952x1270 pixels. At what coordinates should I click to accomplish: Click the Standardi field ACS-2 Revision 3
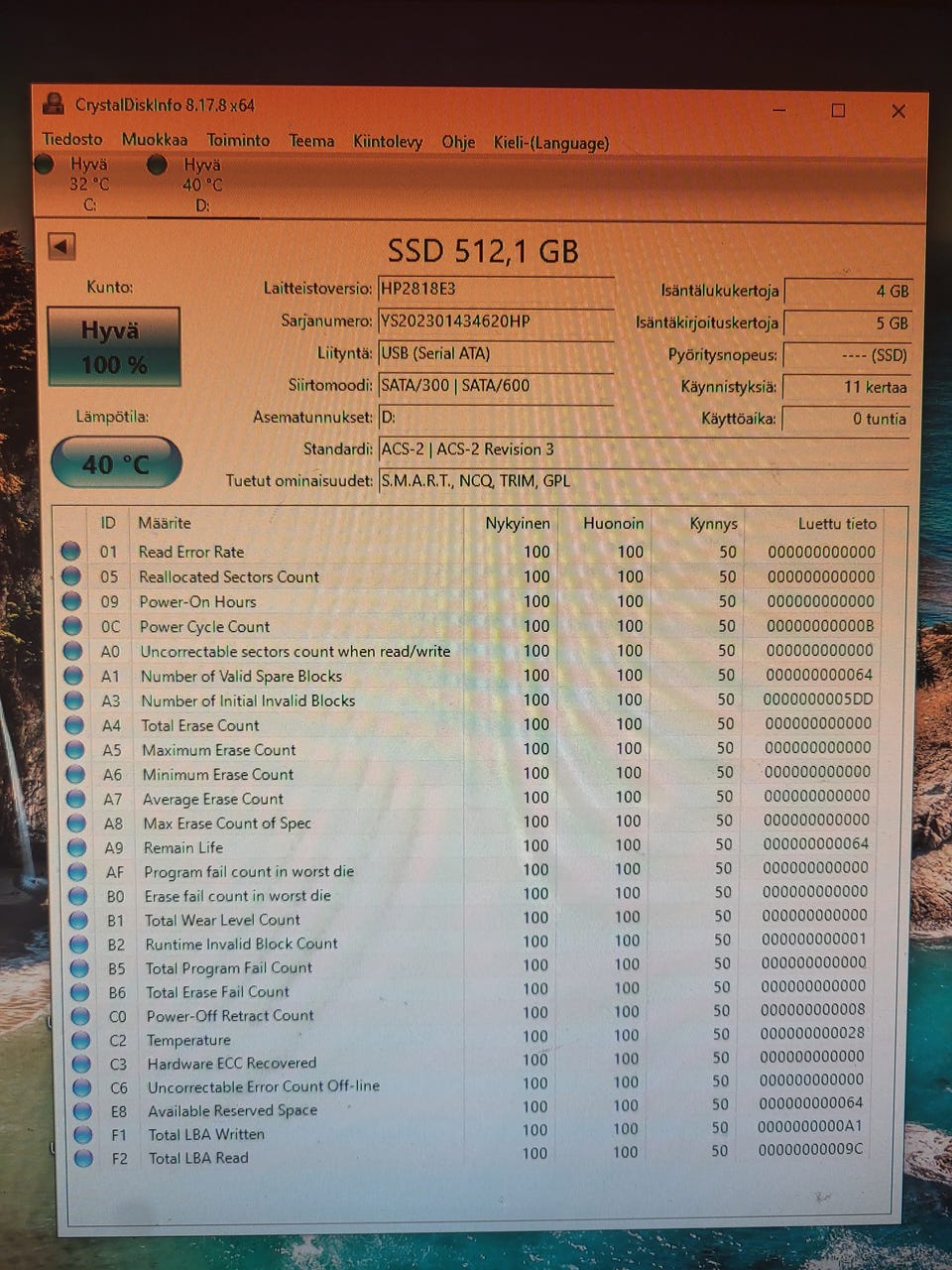[x=644, y=449]
